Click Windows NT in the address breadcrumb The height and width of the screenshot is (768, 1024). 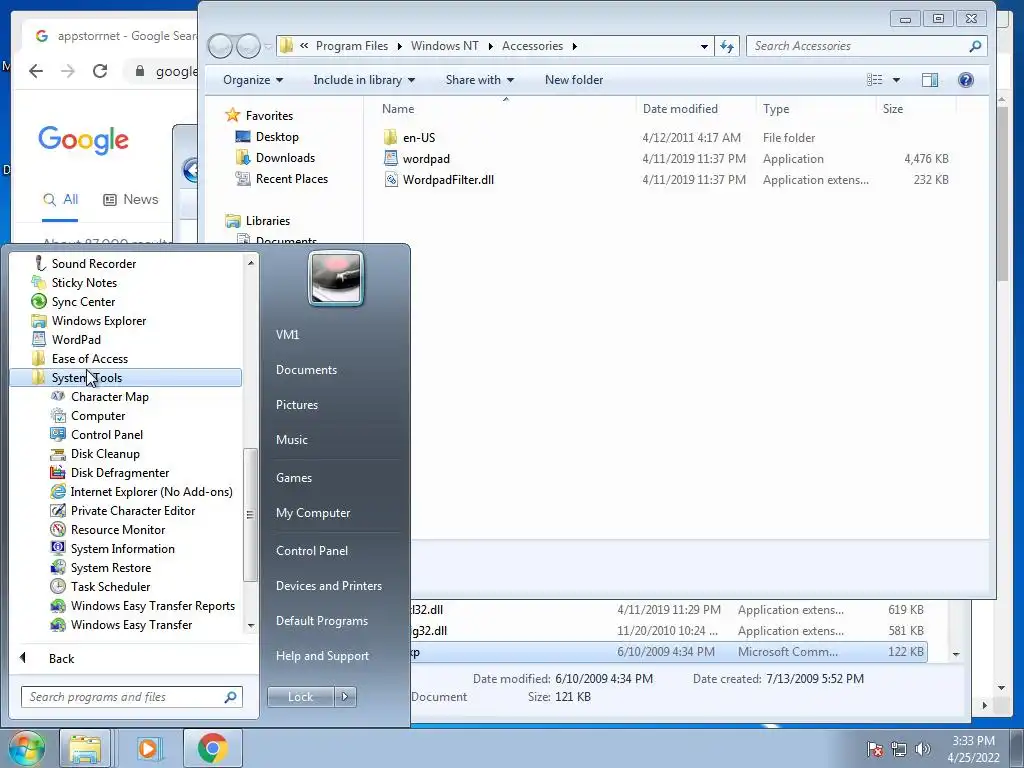click(444, 46)
